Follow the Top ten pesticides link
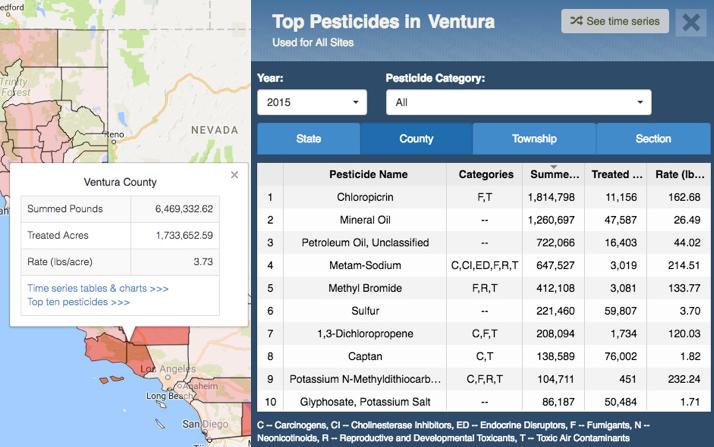The width and height of the screenshot is (714, 447). [78, 301]
